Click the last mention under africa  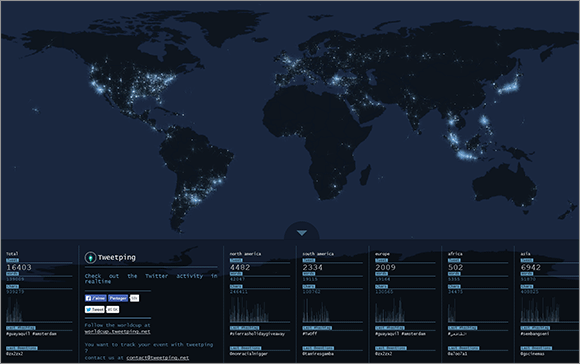click(x=458, y=354)
